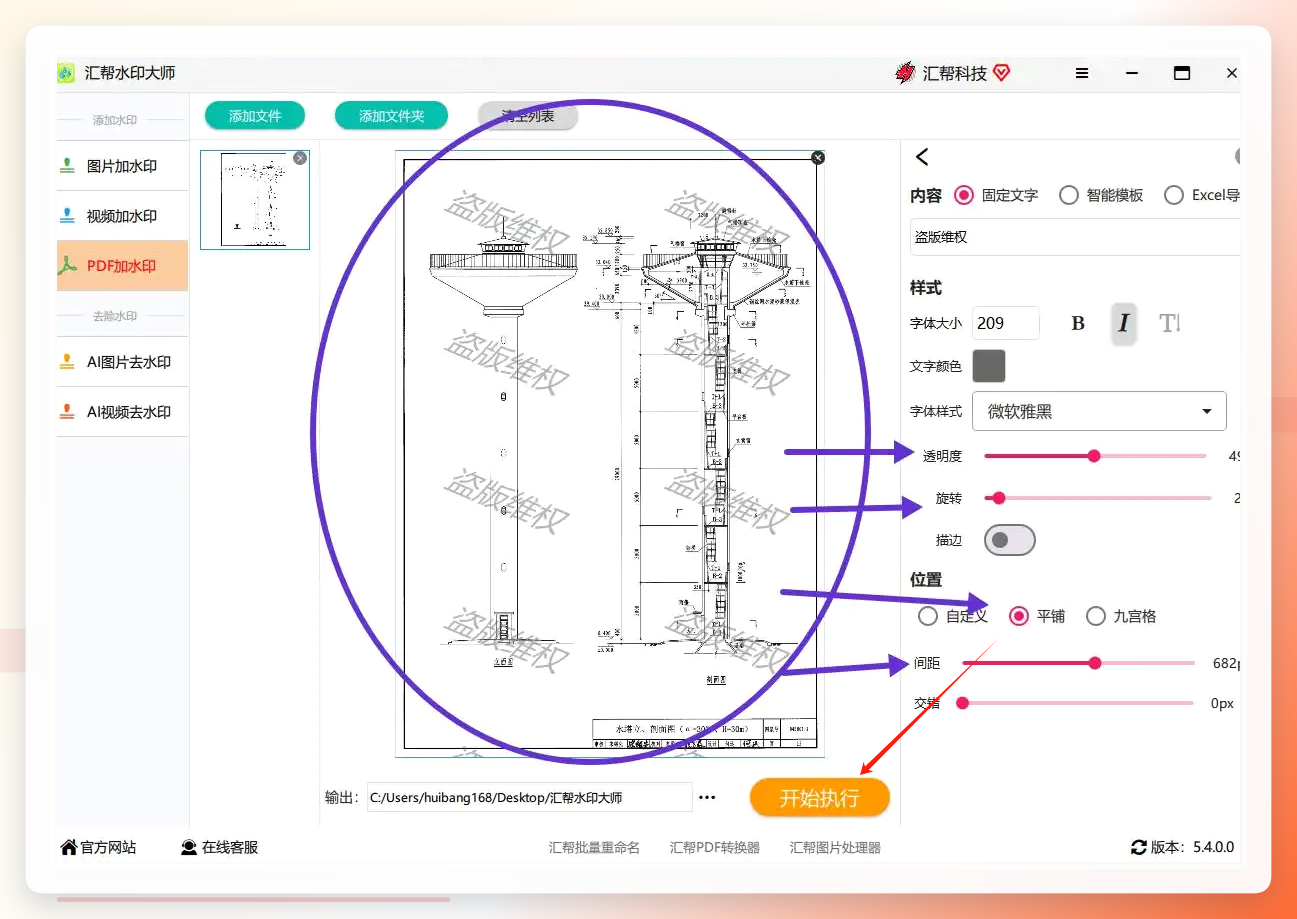Click the 视频加水印 stamp icon

point(68,216)
